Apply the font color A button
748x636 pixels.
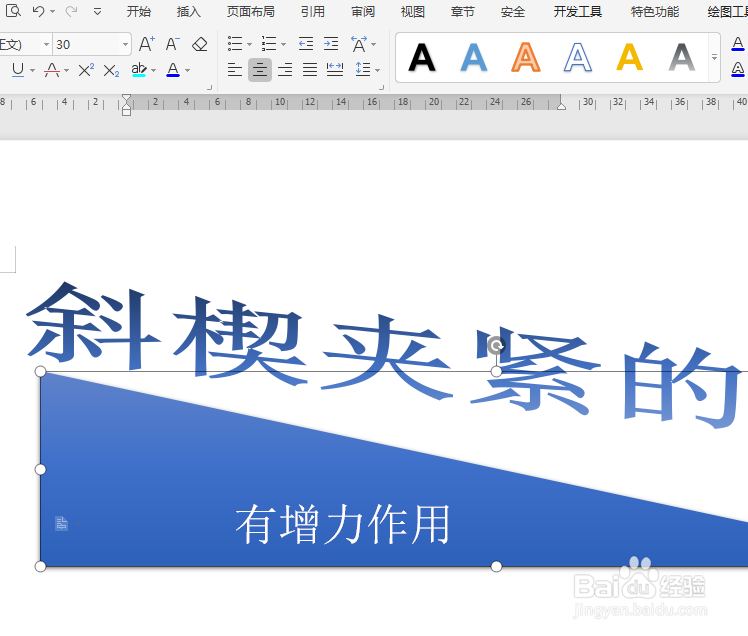coord(173,70)
